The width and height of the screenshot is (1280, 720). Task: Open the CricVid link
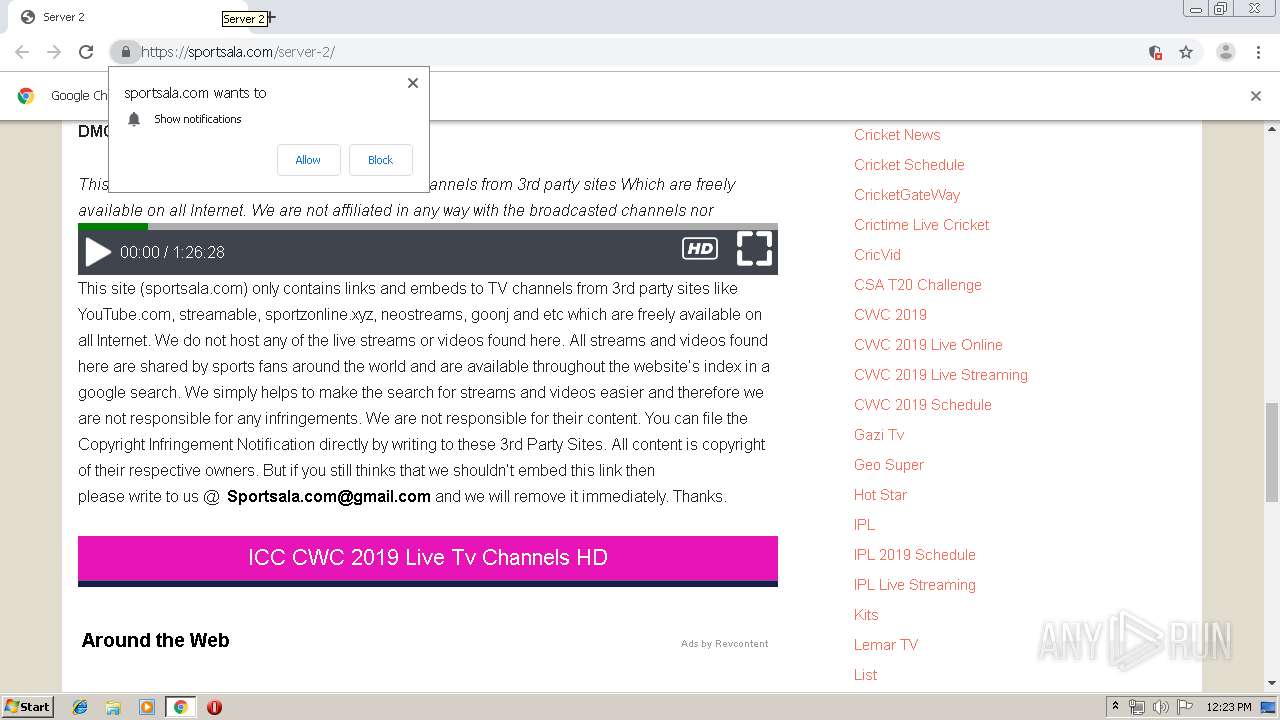877,255
